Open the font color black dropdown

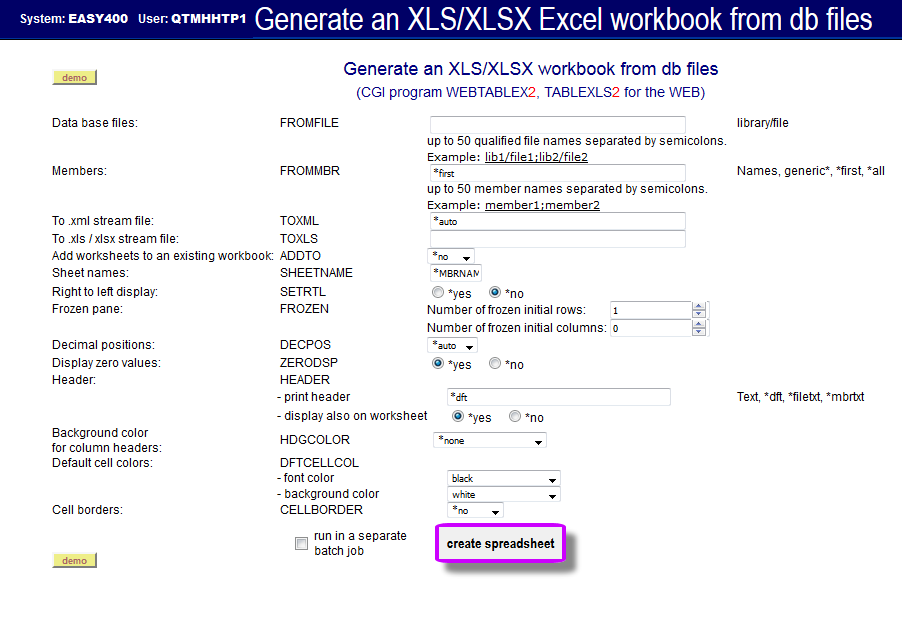503,479
